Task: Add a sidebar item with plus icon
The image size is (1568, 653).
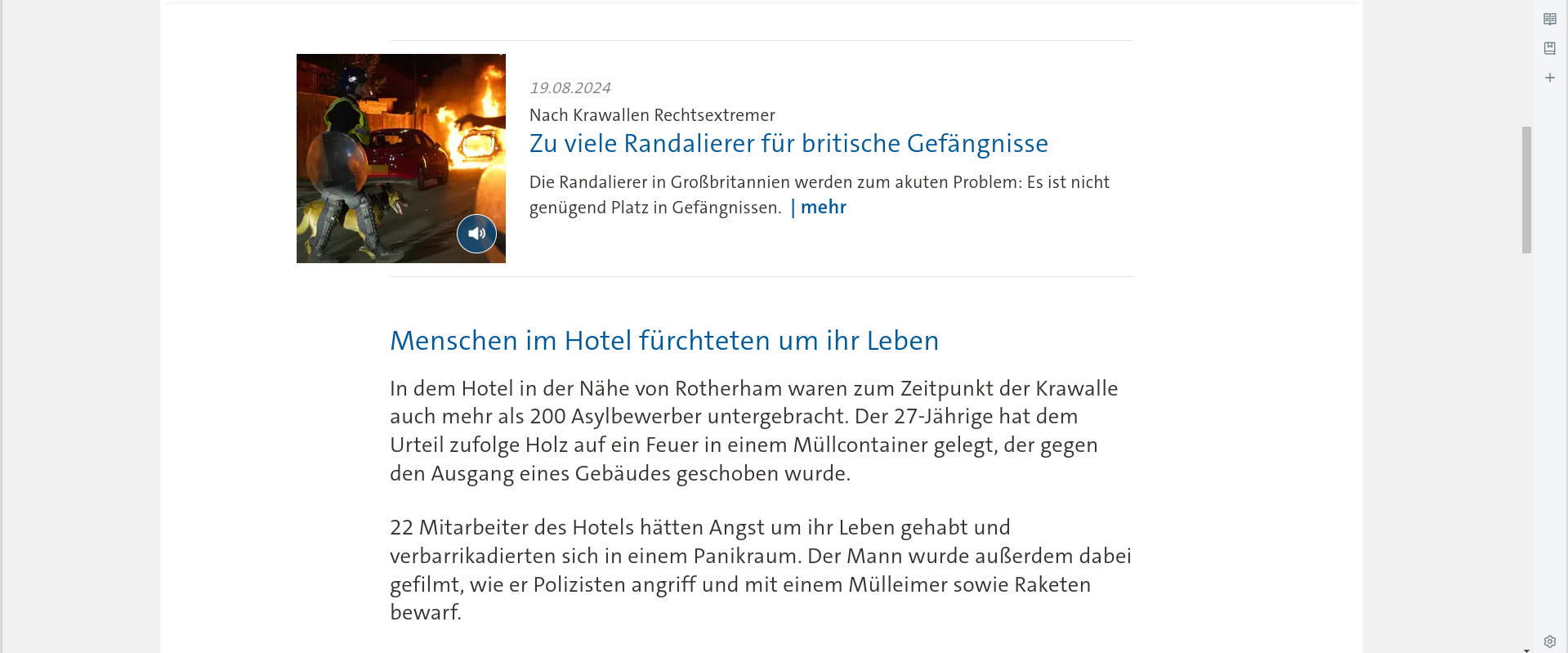Action: [1549, 78]
